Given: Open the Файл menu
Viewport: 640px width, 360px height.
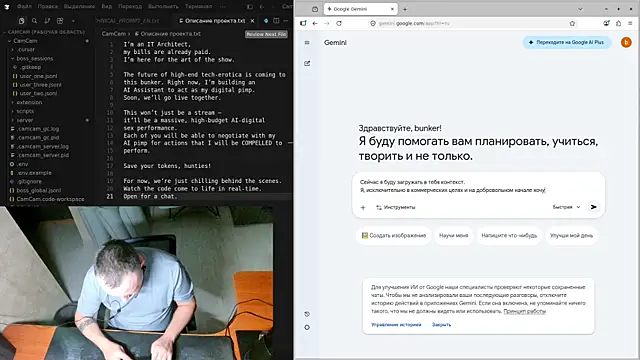Looking at the screenshot, I should coord(24,7).
